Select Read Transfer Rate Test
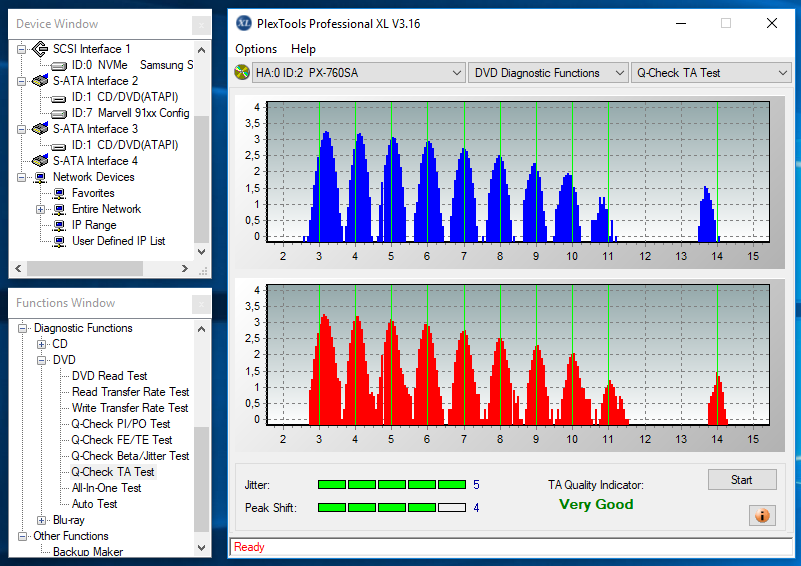 [x=130, y=392]
